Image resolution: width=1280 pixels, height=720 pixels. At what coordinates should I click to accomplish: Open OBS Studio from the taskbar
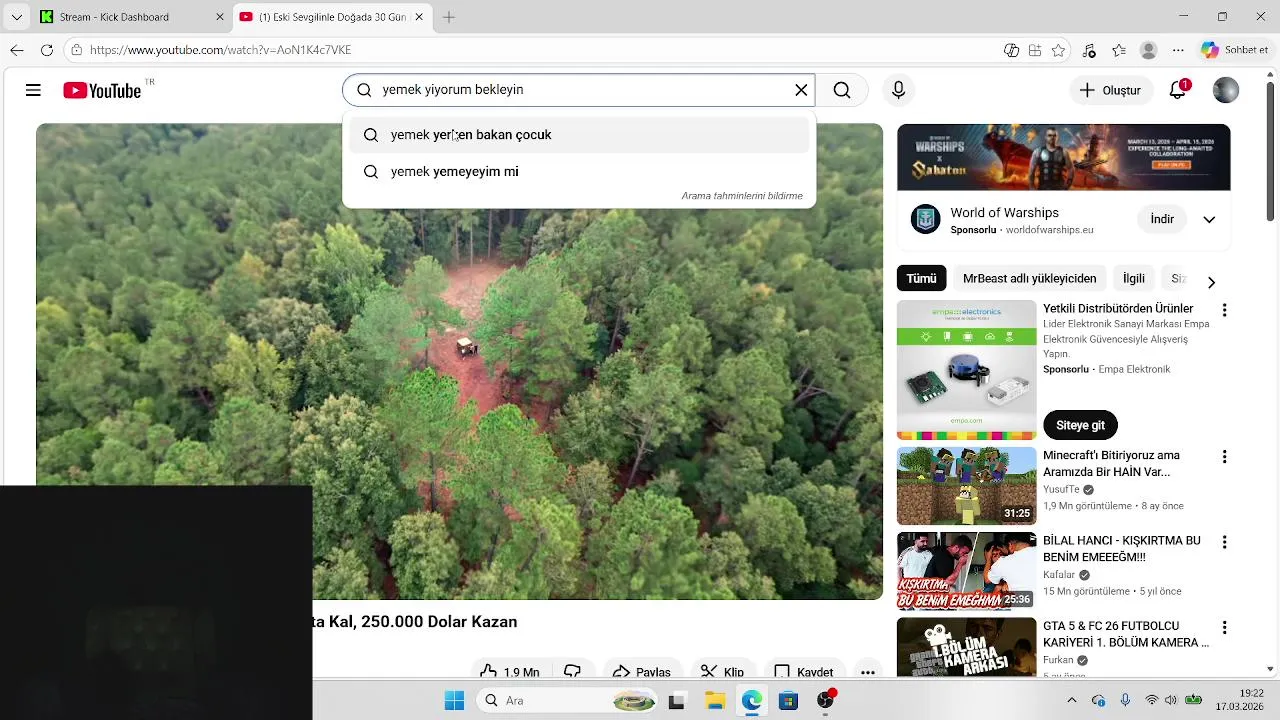(825, 700)
